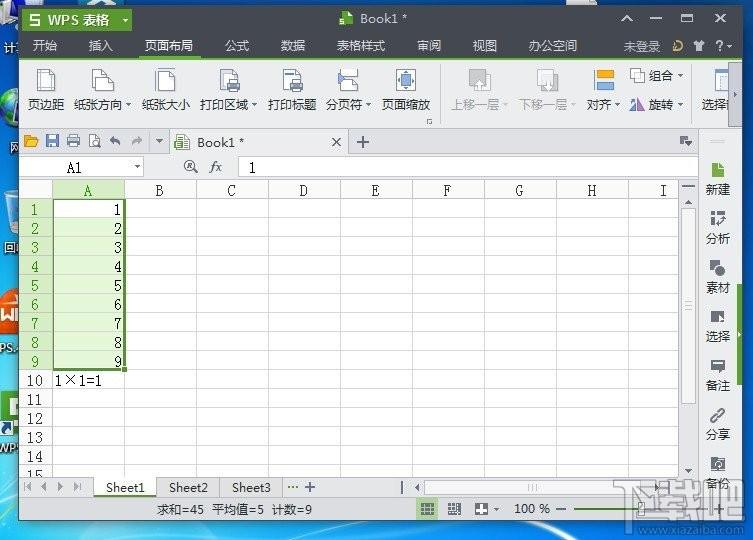Click the print preview icon in quick toolbar

[94, 141]
